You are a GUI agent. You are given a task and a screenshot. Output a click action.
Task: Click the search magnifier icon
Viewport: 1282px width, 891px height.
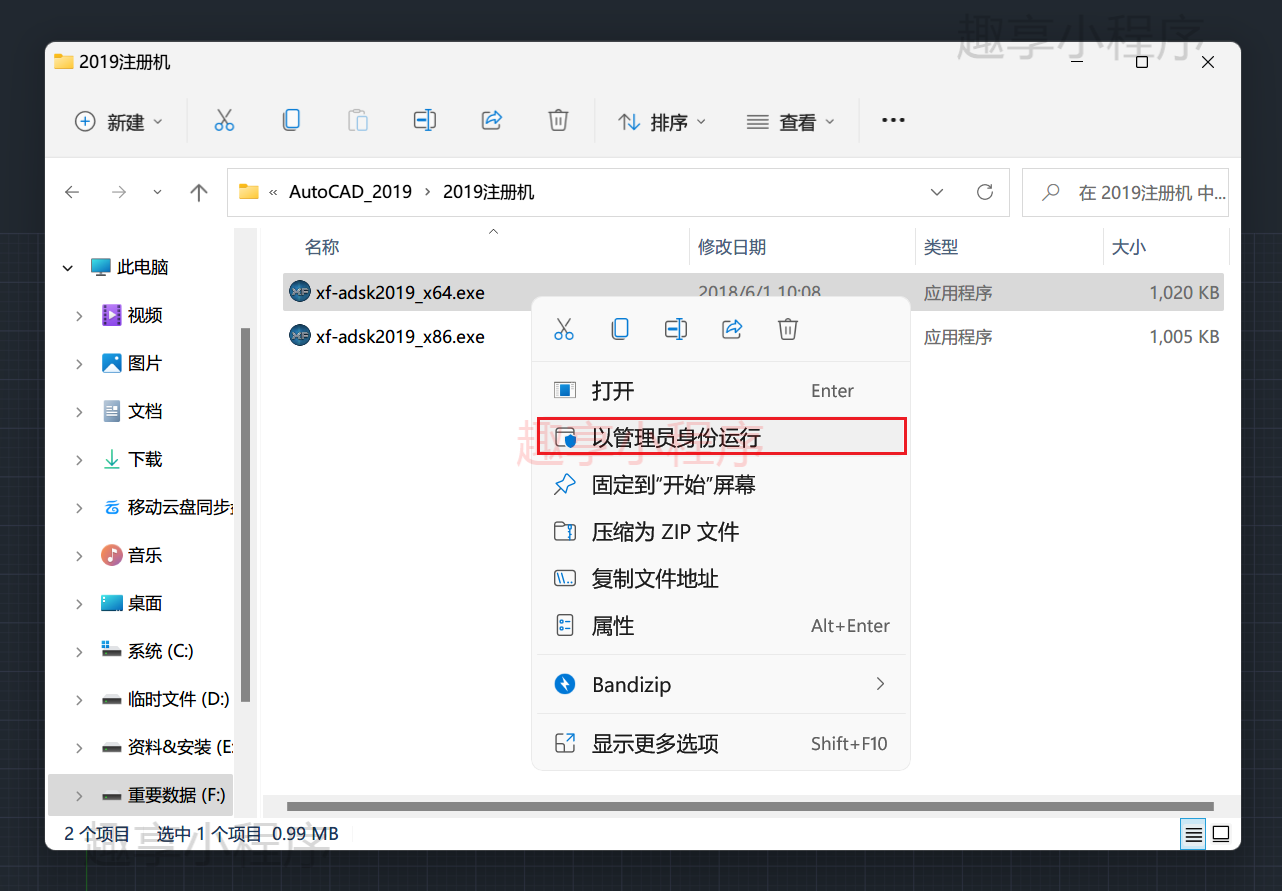1051,192
